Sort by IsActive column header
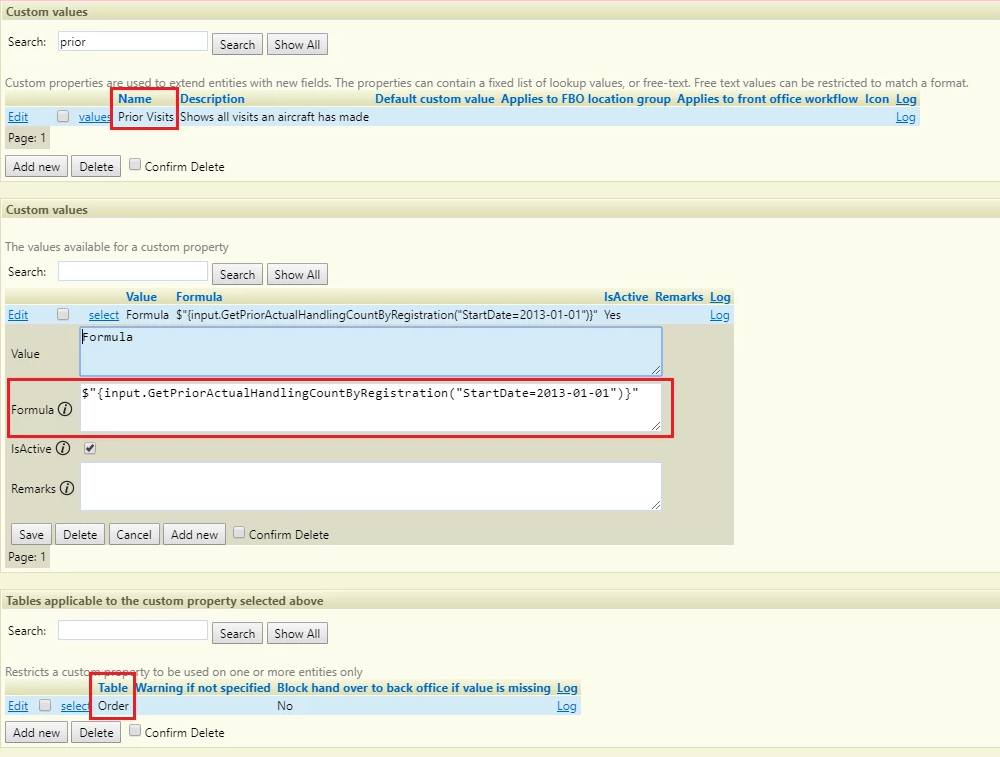This screenshot has width=1000, height=757. 626,297
